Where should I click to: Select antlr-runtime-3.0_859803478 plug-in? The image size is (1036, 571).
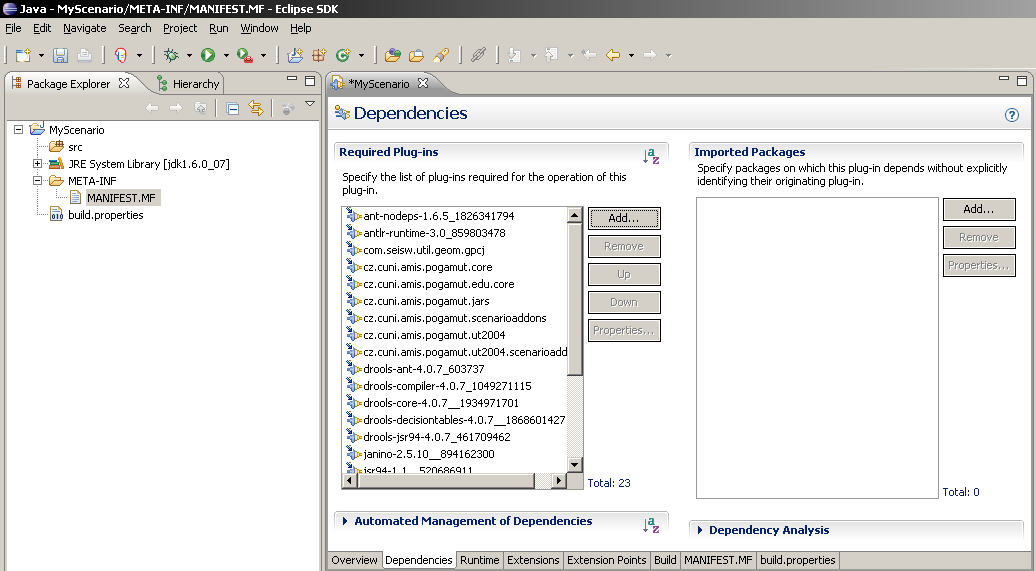tap(434, 233)
